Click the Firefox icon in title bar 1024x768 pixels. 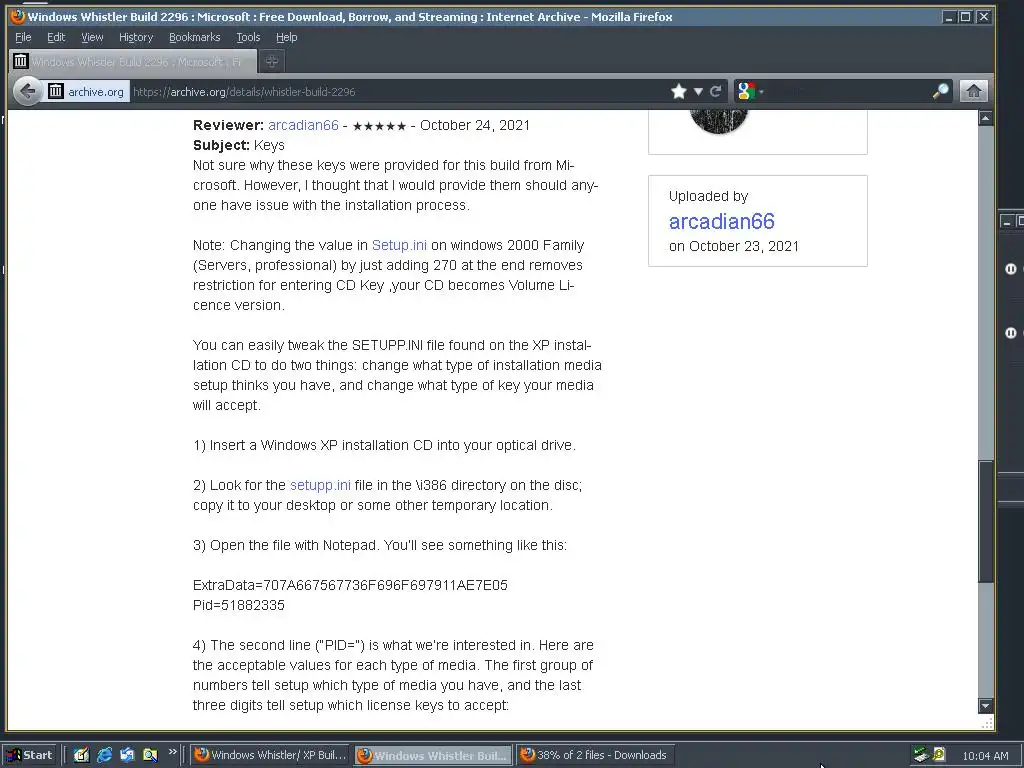(x=18, y=16)
